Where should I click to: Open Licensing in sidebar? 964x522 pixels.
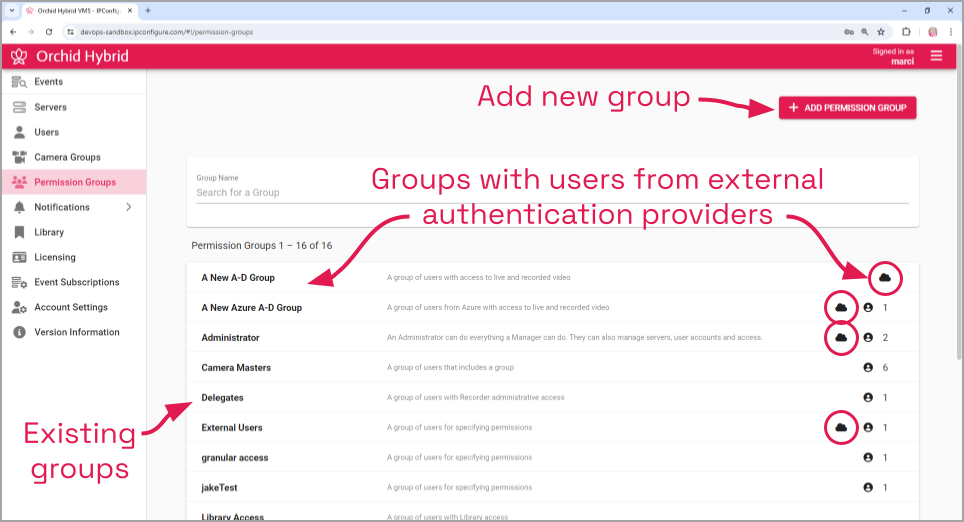point(74,257)
